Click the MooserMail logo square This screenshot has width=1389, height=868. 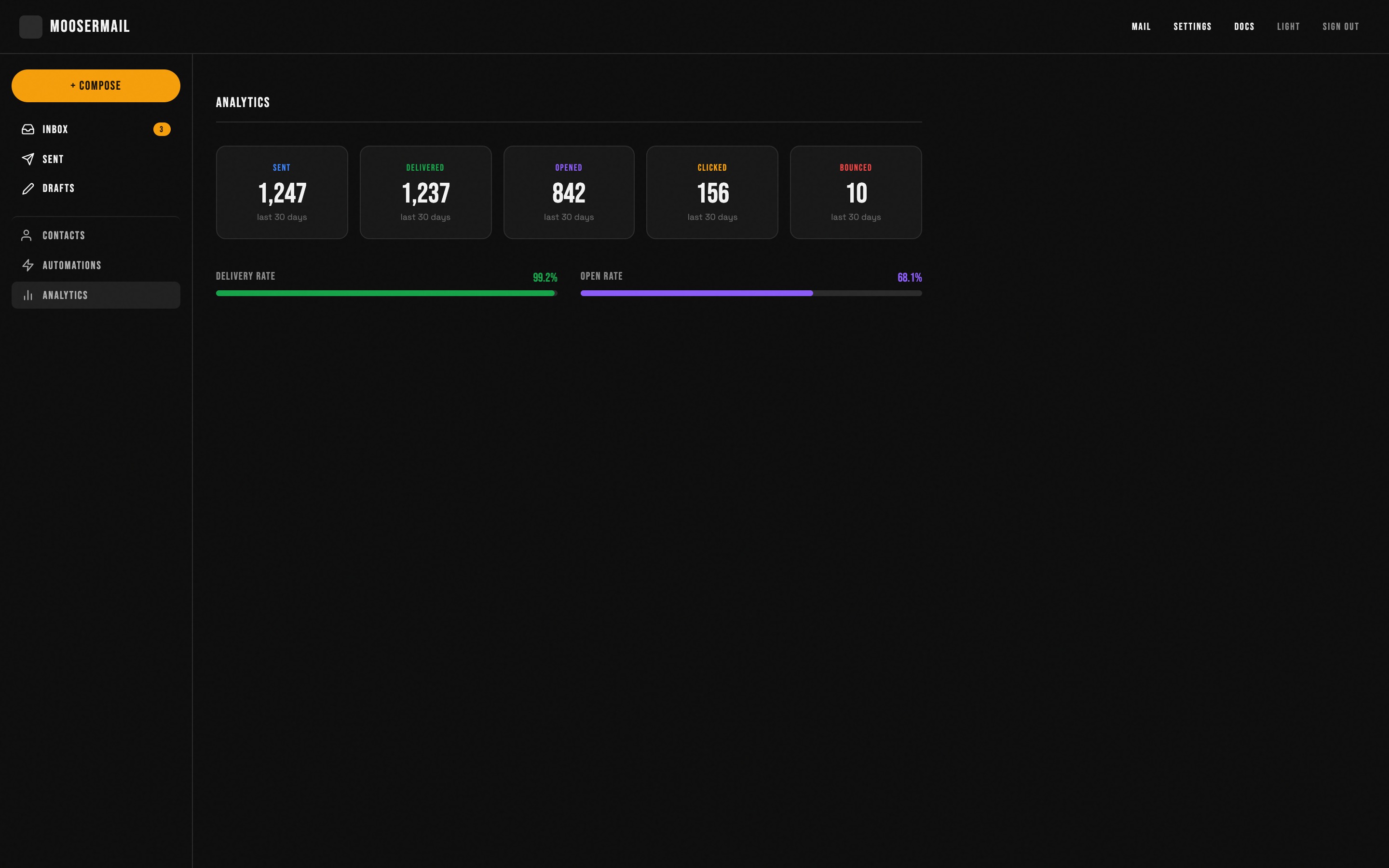tap(31, 27)
